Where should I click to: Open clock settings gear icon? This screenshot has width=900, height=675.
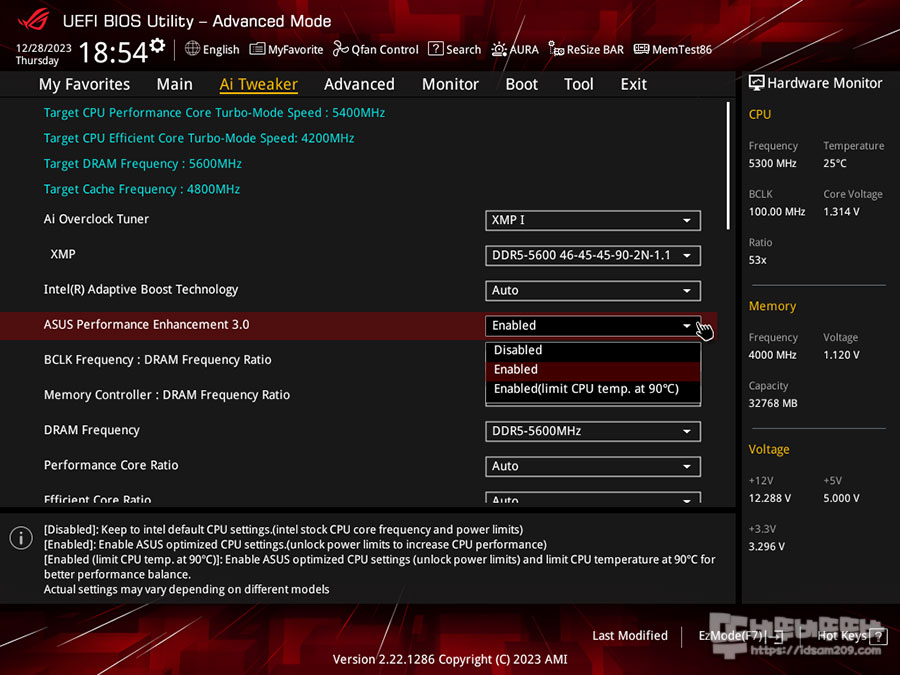[x=157, y=45]
